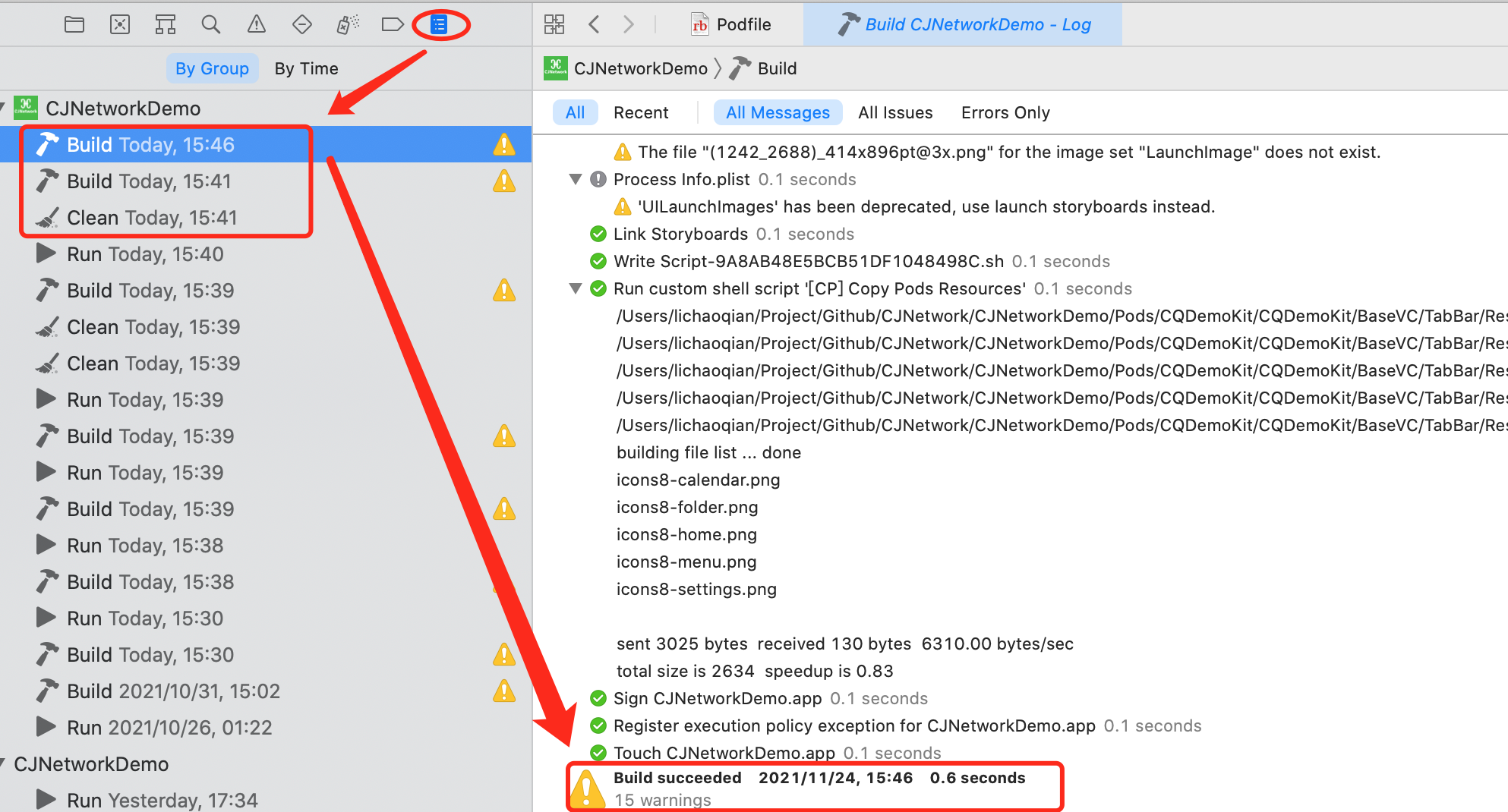The height and width of the screenshot is (812, 1508).
Task: Click green check beside Sign CJNetworkDemo.app
Action: pyautogui.click(x=598, y=698)
